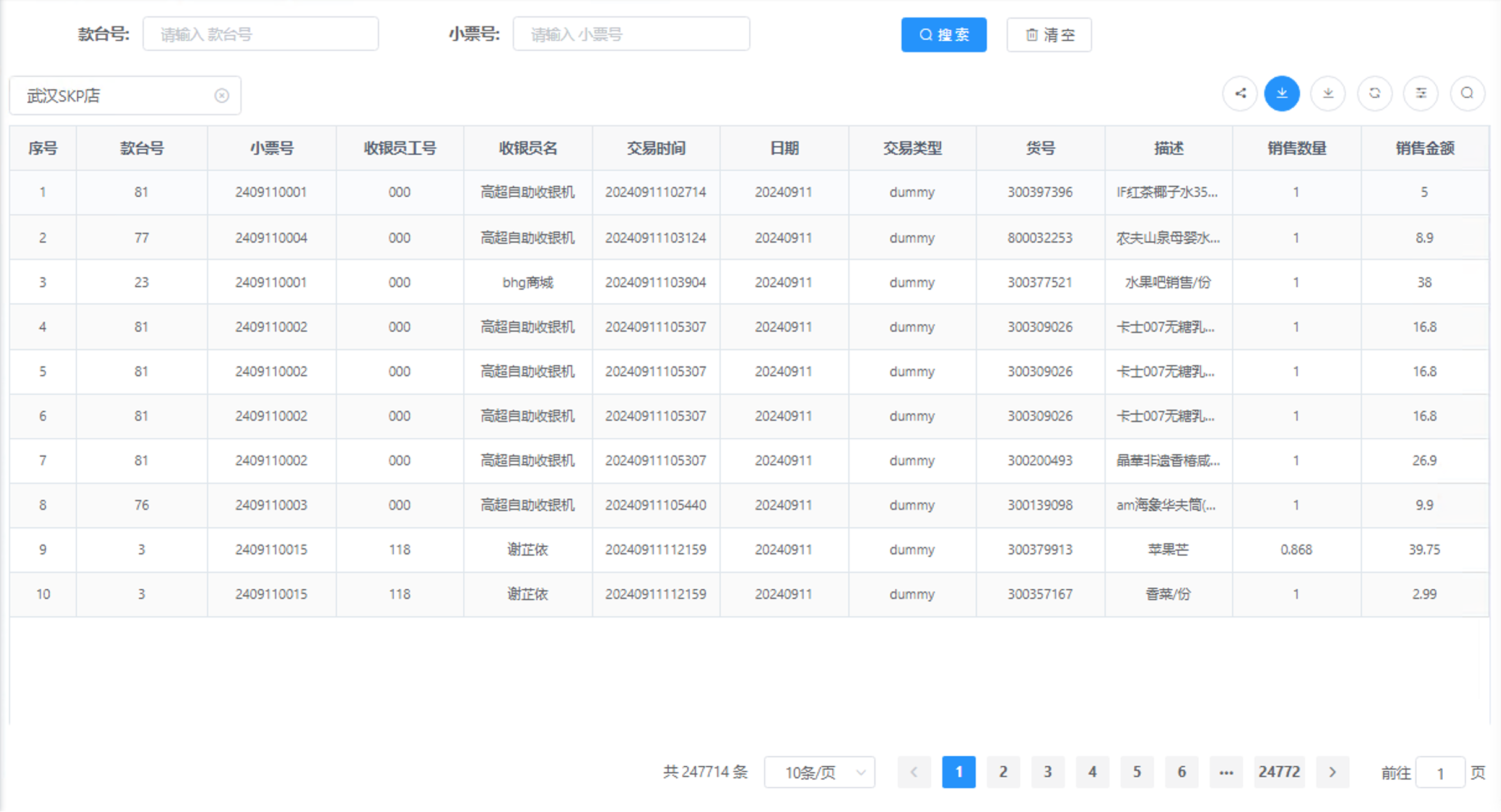Refresh the table data with the refresh icon

(1375, 93)
